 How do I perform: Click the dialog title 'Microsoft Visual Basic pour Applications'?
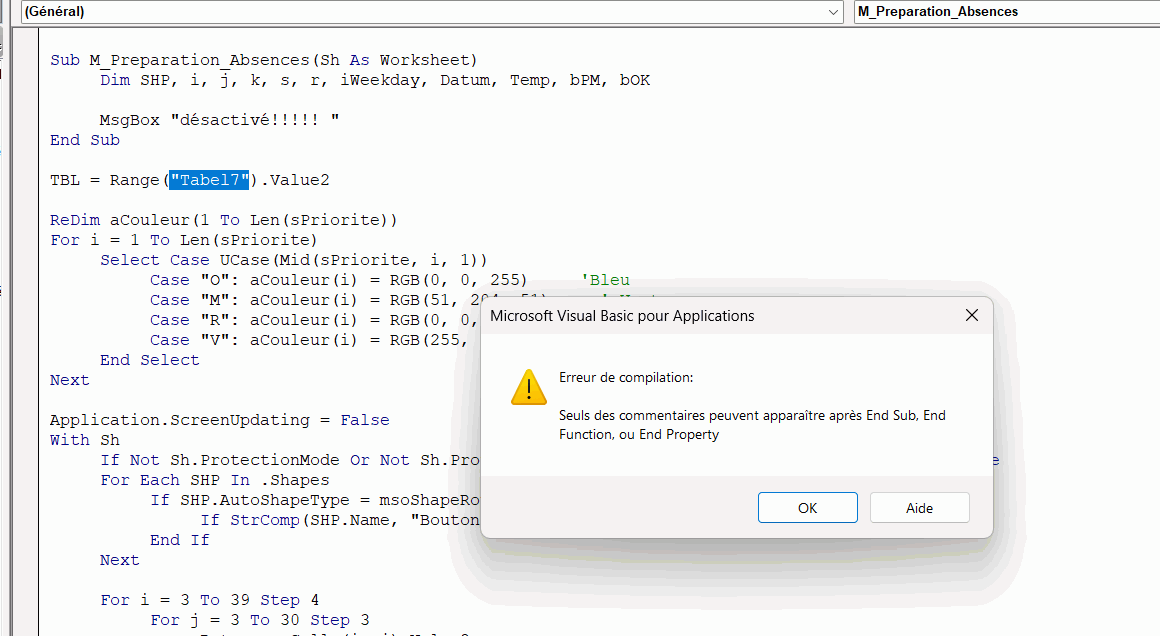pyautogui.click(x=622, y=316)
